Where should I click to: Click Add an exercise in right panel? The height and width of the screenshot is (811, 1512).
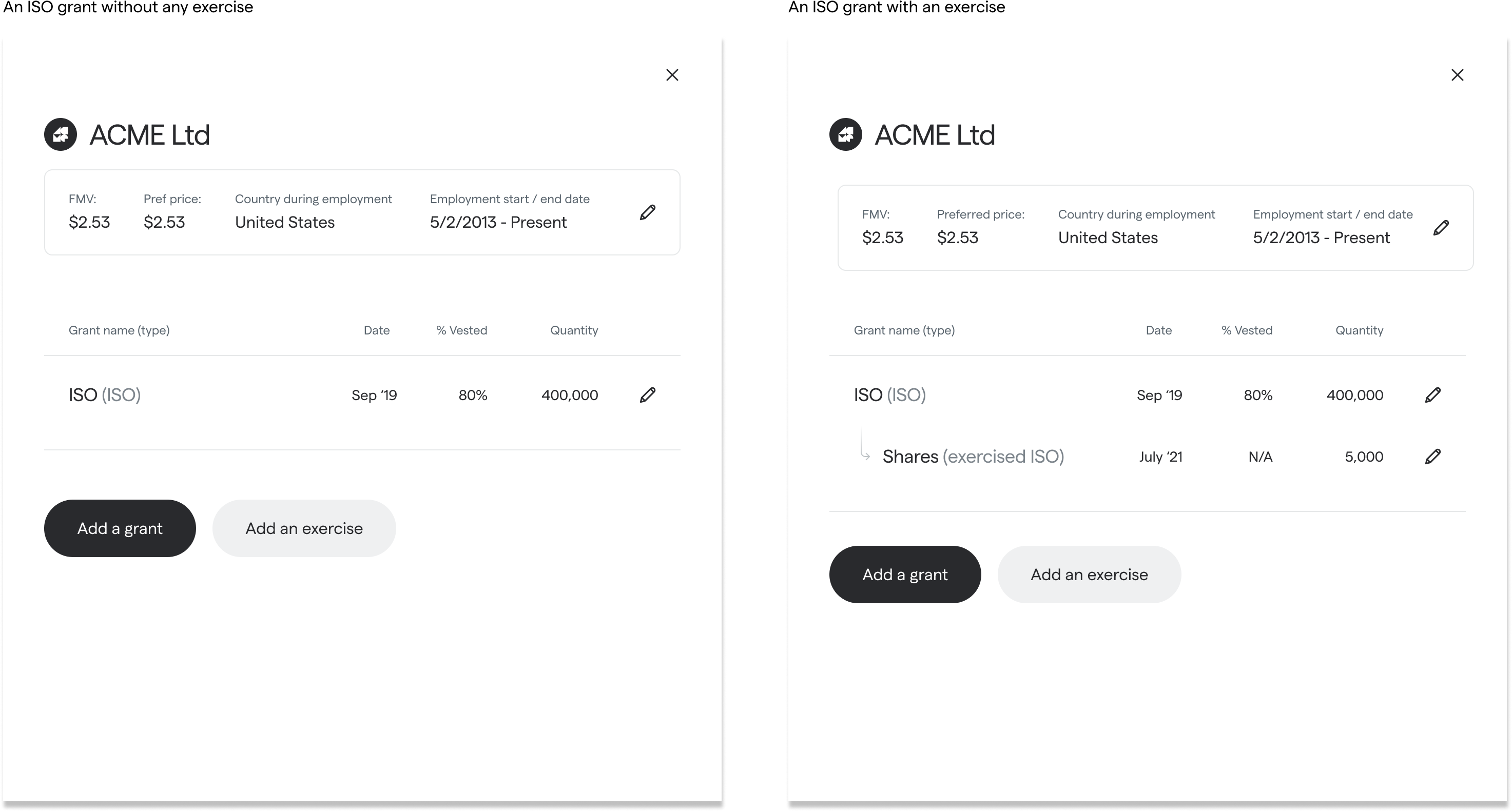(x=1089, y=575)
